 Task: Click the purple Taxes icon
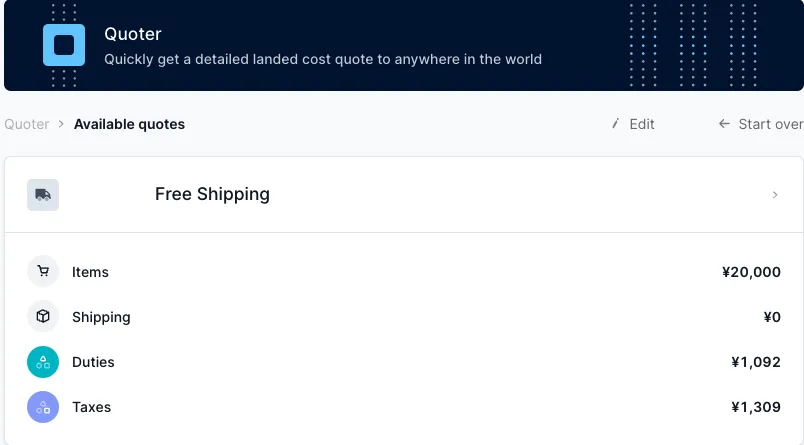(x=43, y=407)
